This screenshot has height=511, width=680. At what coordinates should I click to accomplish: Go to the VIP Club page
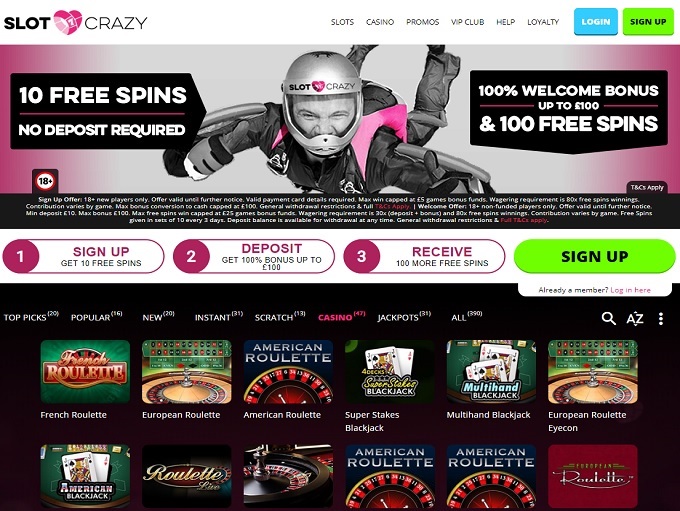468,22
